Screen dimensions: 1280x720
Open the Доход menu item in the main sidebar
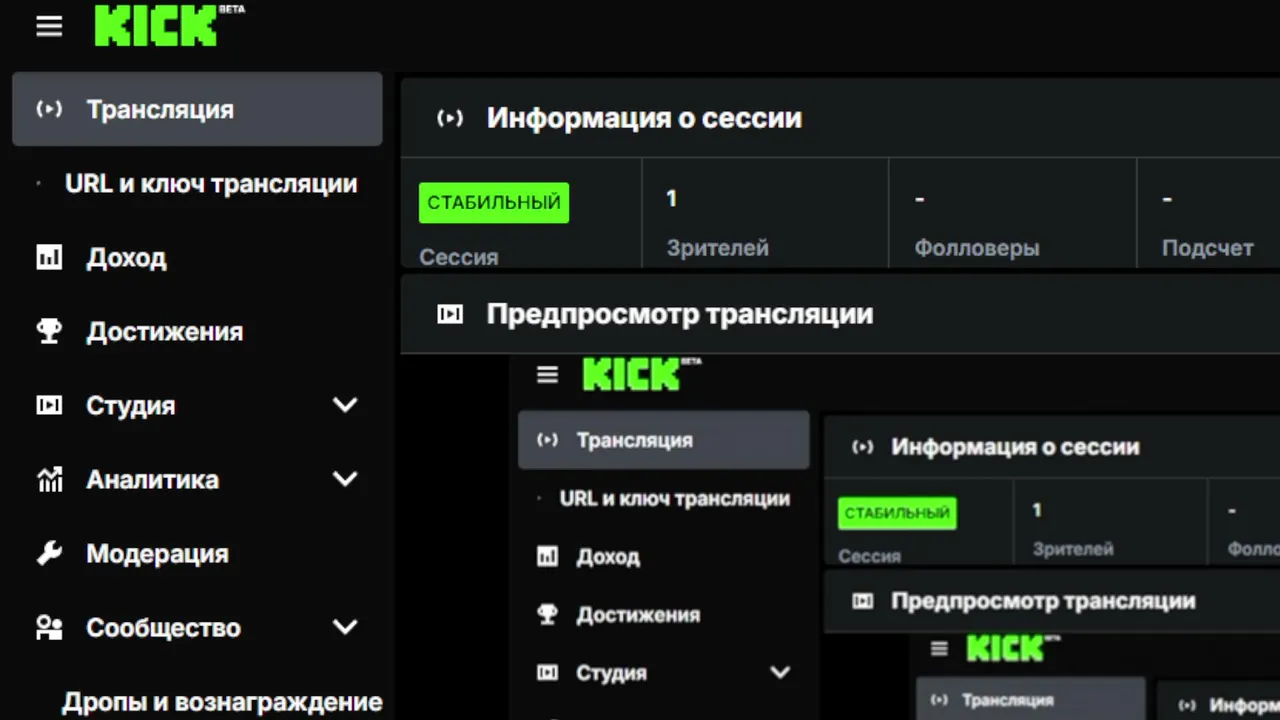pyautogui.click(x=126, y=258)
